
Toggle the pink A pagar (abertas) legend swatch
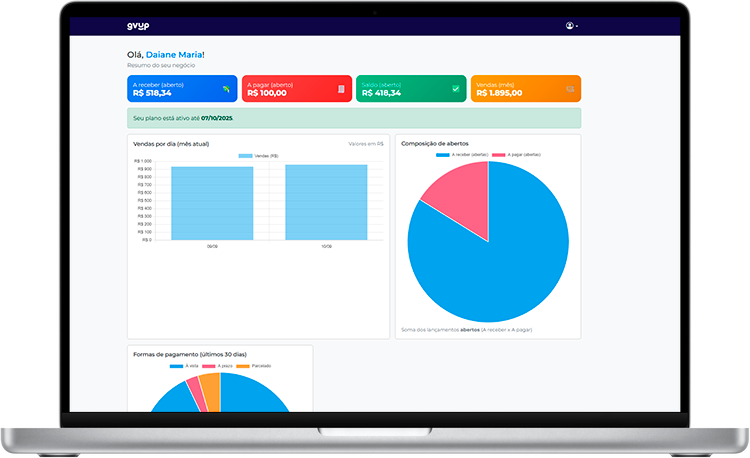coord(498,155)
